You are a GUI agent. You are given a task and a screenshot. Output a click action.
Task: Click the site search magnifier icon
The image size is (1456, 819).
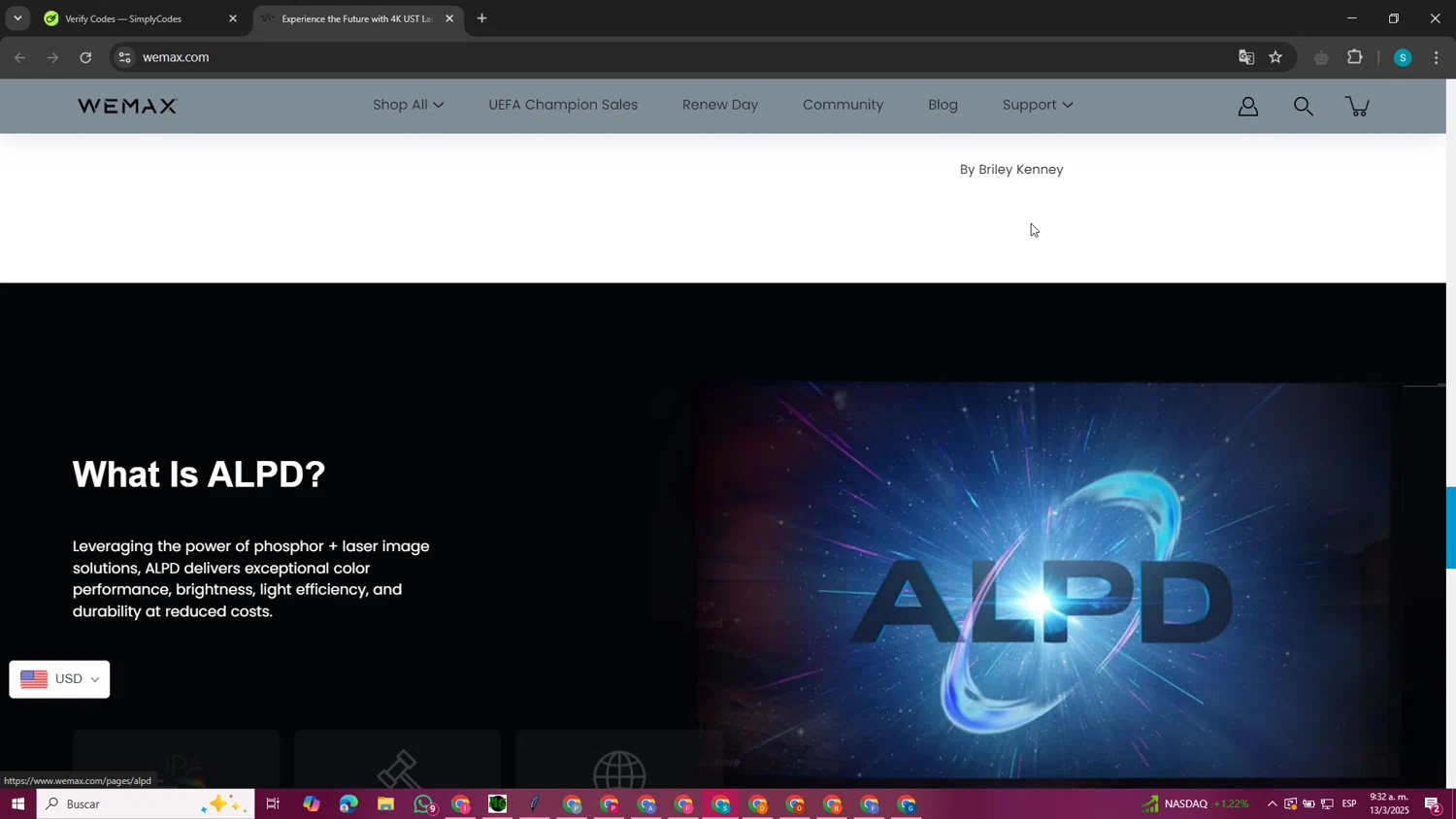1304,106
